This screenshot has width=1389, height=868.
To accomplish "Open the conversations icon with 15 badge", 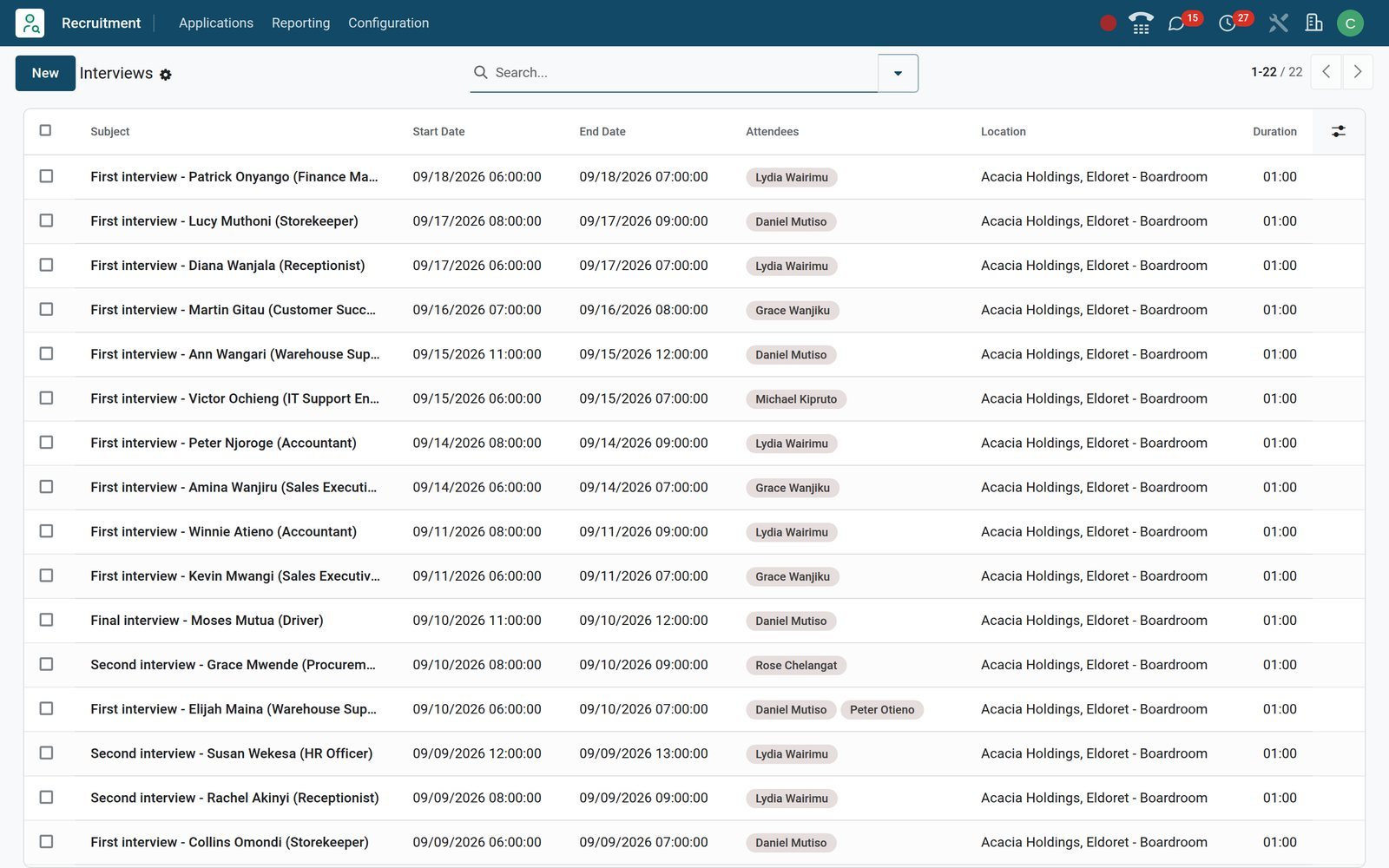I will 1176,23.
